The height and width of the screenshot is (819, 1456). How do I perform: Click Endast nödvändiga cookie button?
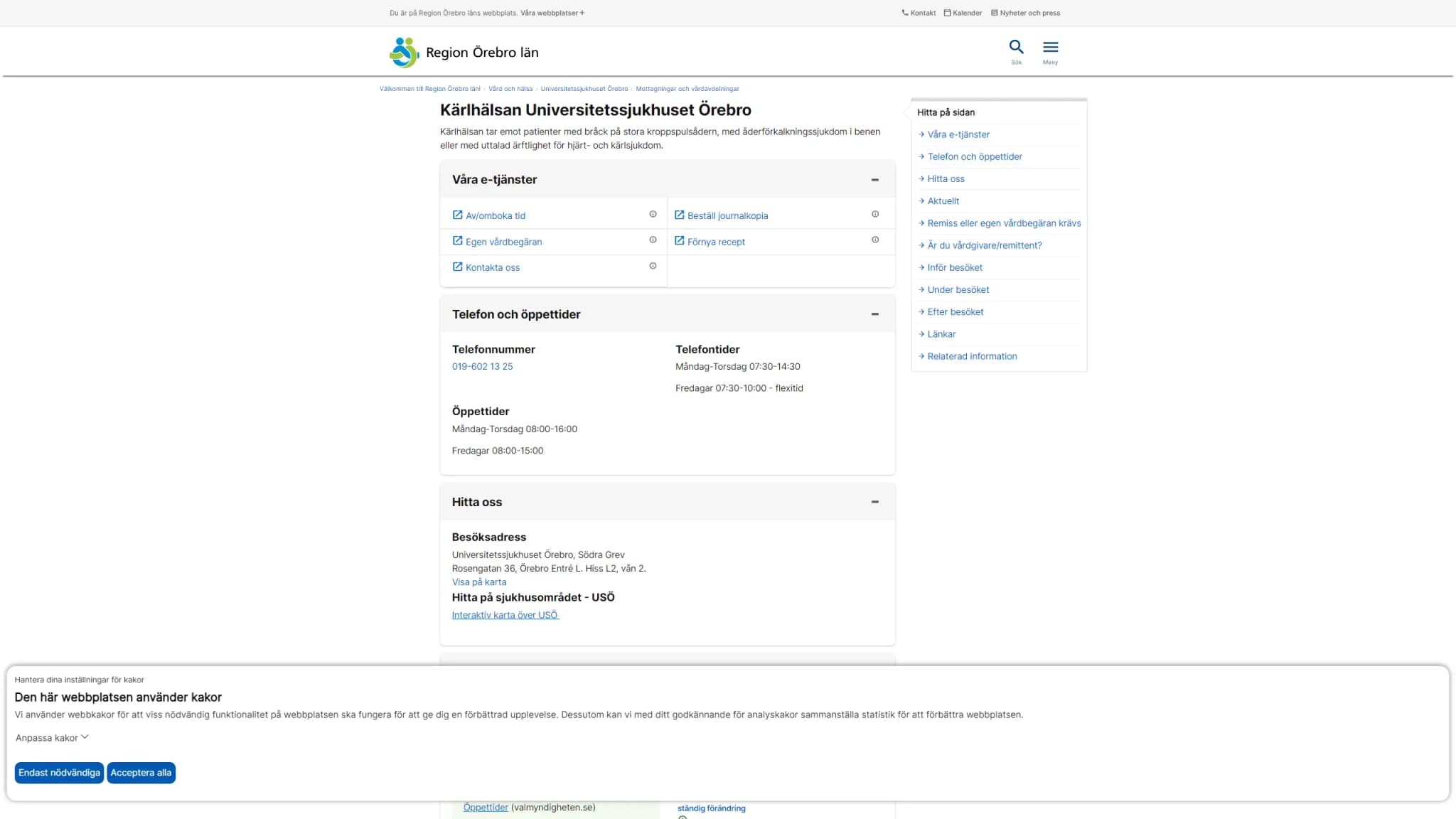(59, 773)
